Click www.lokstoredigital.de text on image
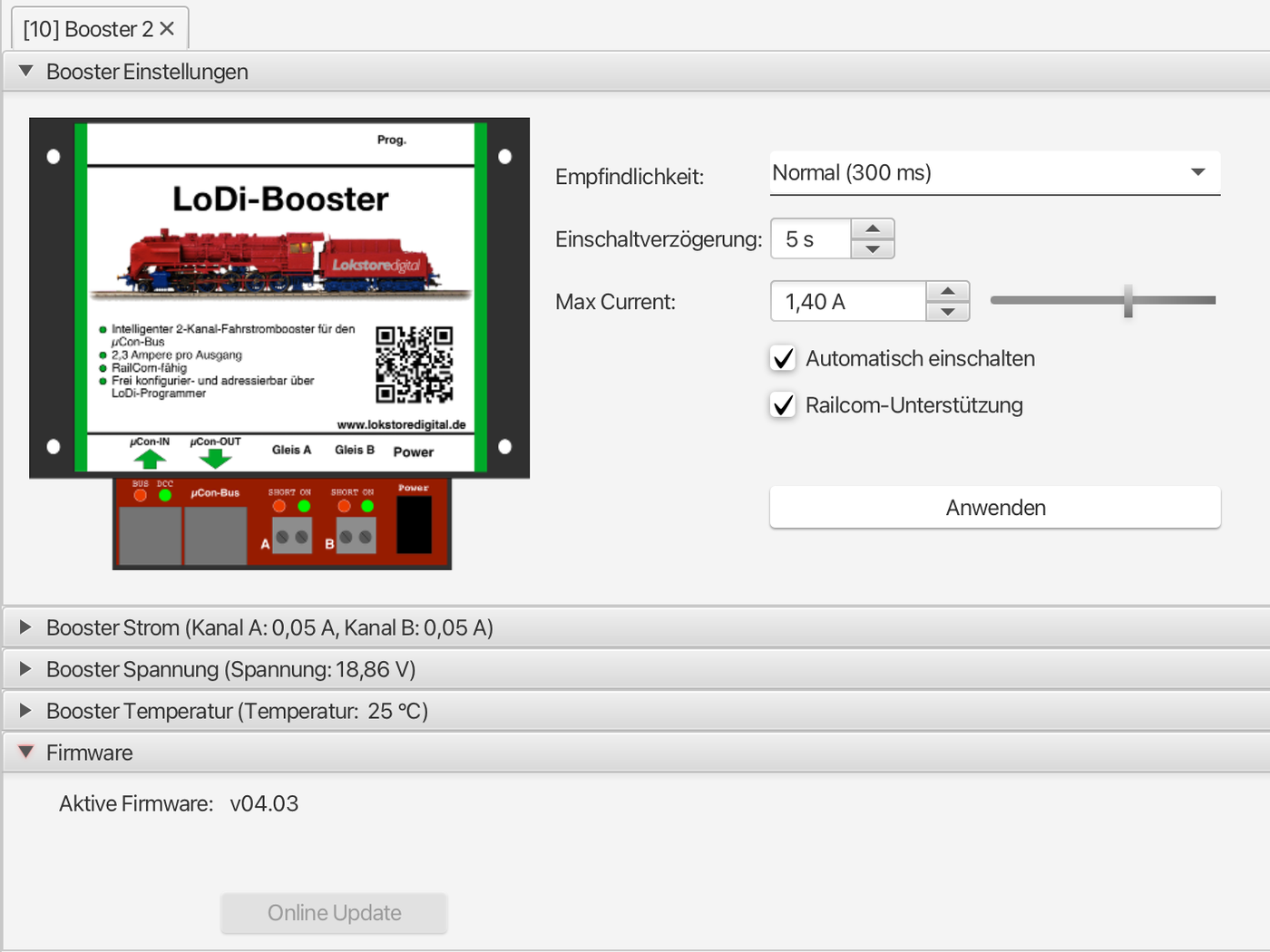 (x=401, y=424)
